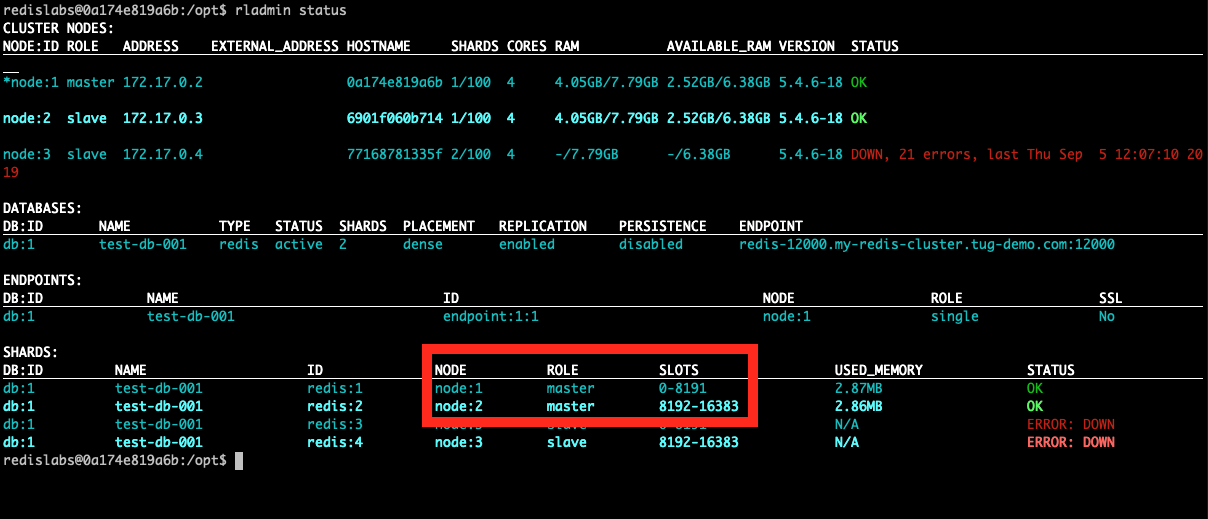Click the green OK status of node:2

tap(859, 118)
